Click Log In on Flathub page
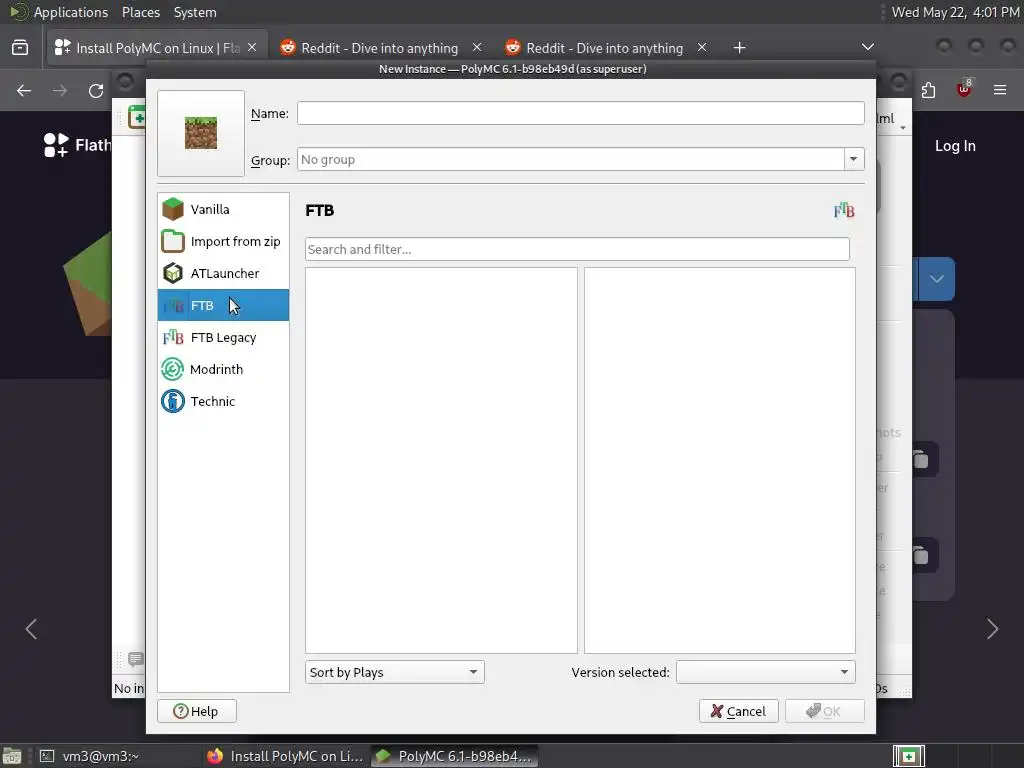The width and height of the screenshot is (1024, 768). click(x=955, y=146)
